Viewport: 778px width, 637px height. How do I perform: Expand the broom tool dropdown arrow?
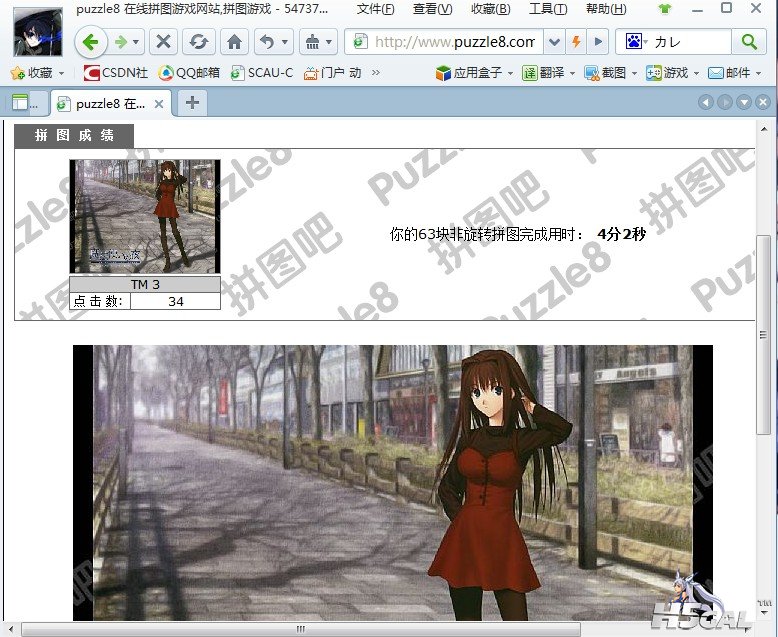[x=329, y=42]
